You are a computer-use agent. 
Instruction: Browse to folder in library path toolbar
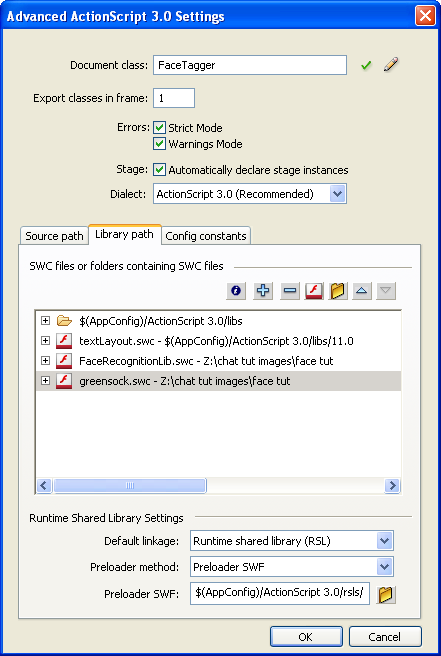[338, 290]
